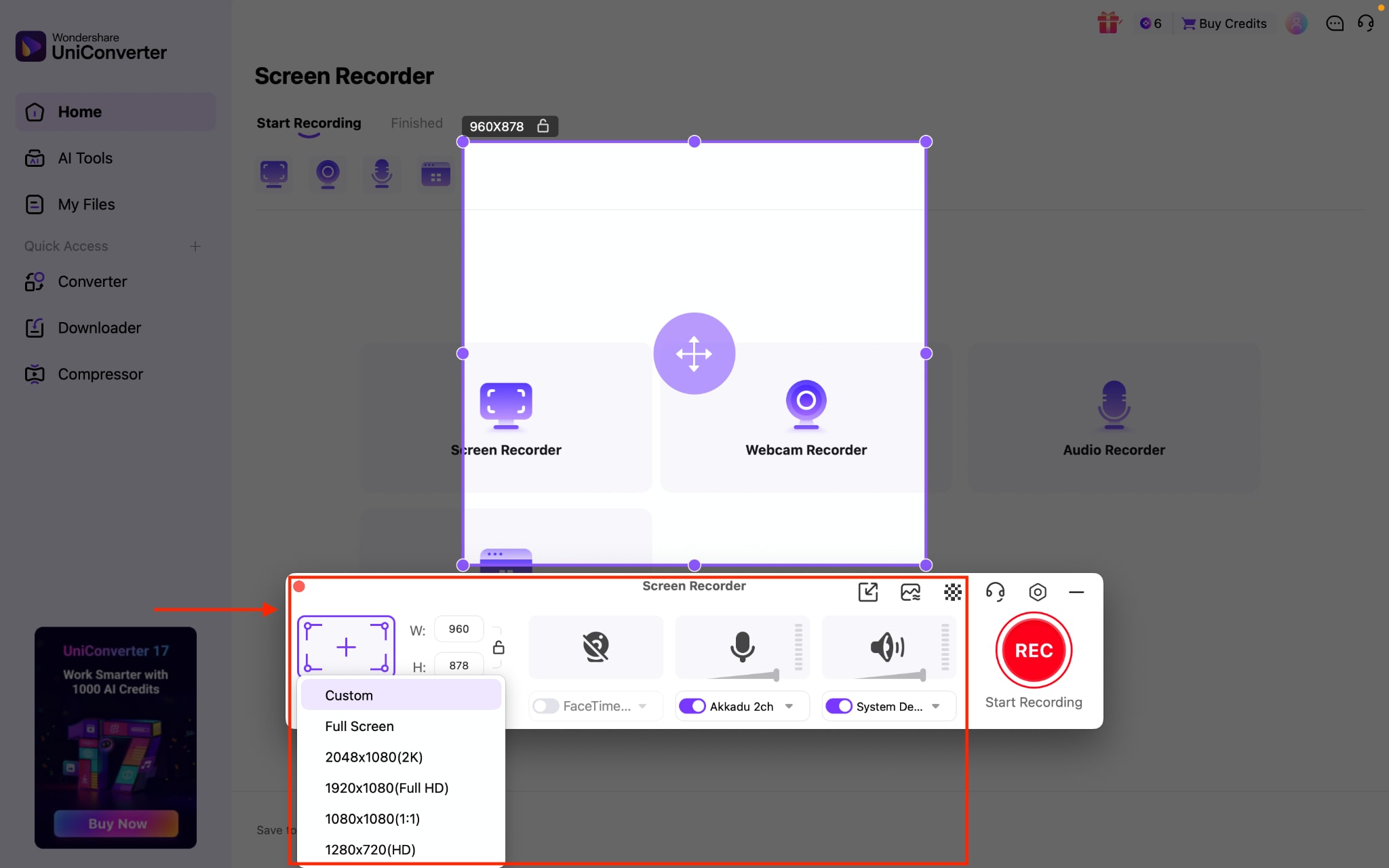
Task: Toggle the aspect ratio lock between W and H
Action: [x=498, y=648]
